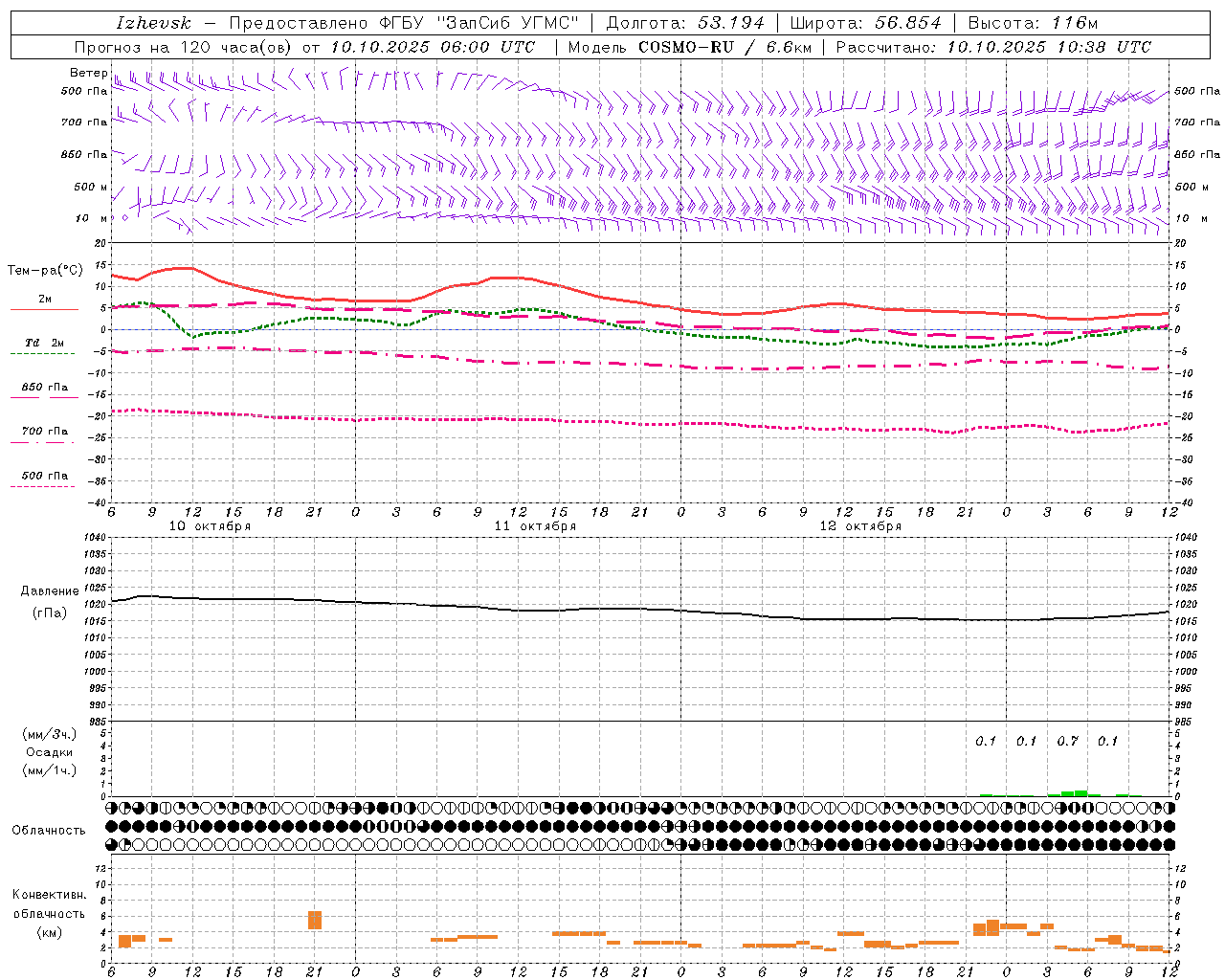Click the Осадки precipitation label
This screenshot has height=980, width=1225.
pyautogui.click(x=50, y=752)
